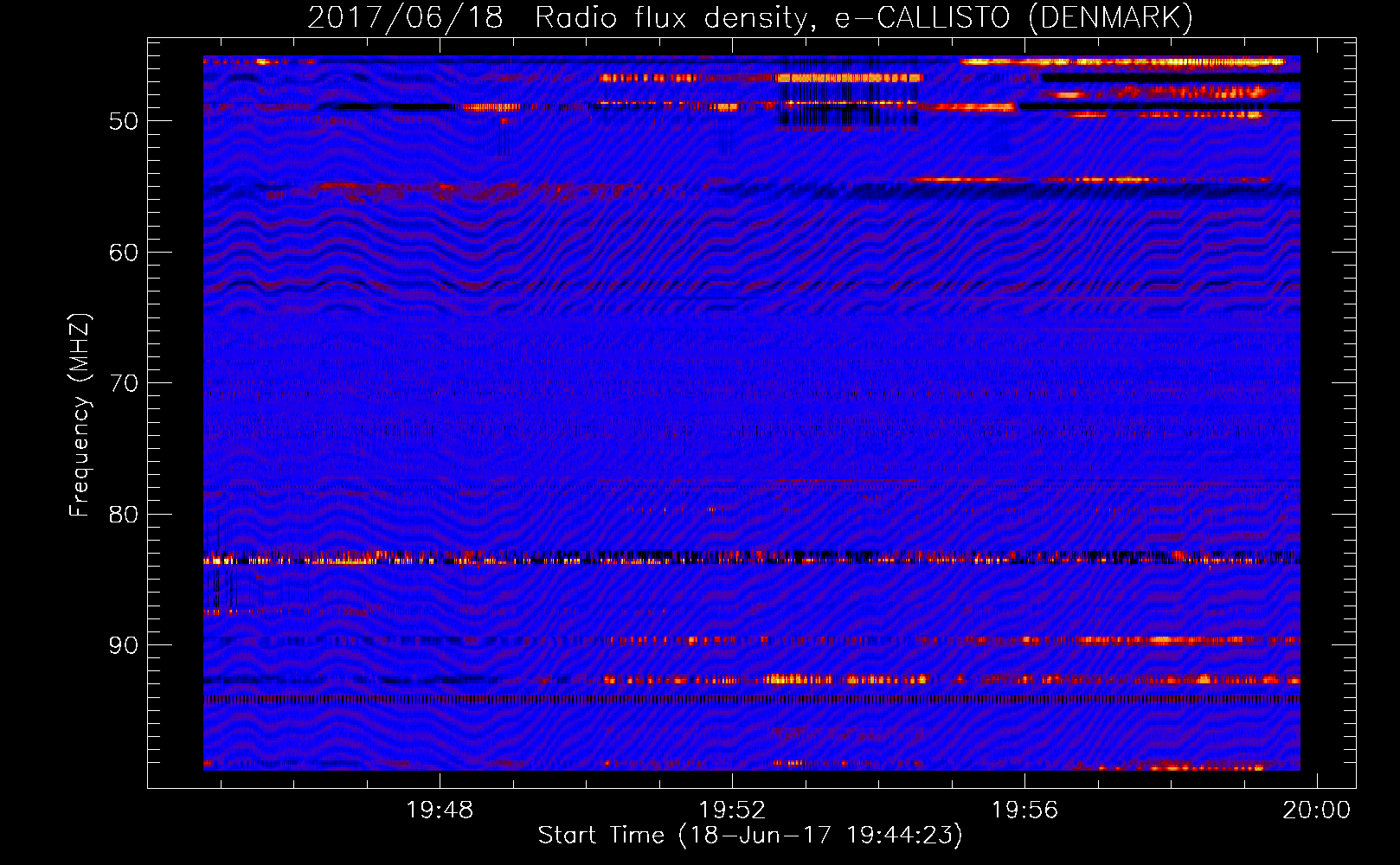This screenshot has height=865, width=1400.
Task: Click the "Frequency (MHZ)" axis label
Action: coord(80,415)
